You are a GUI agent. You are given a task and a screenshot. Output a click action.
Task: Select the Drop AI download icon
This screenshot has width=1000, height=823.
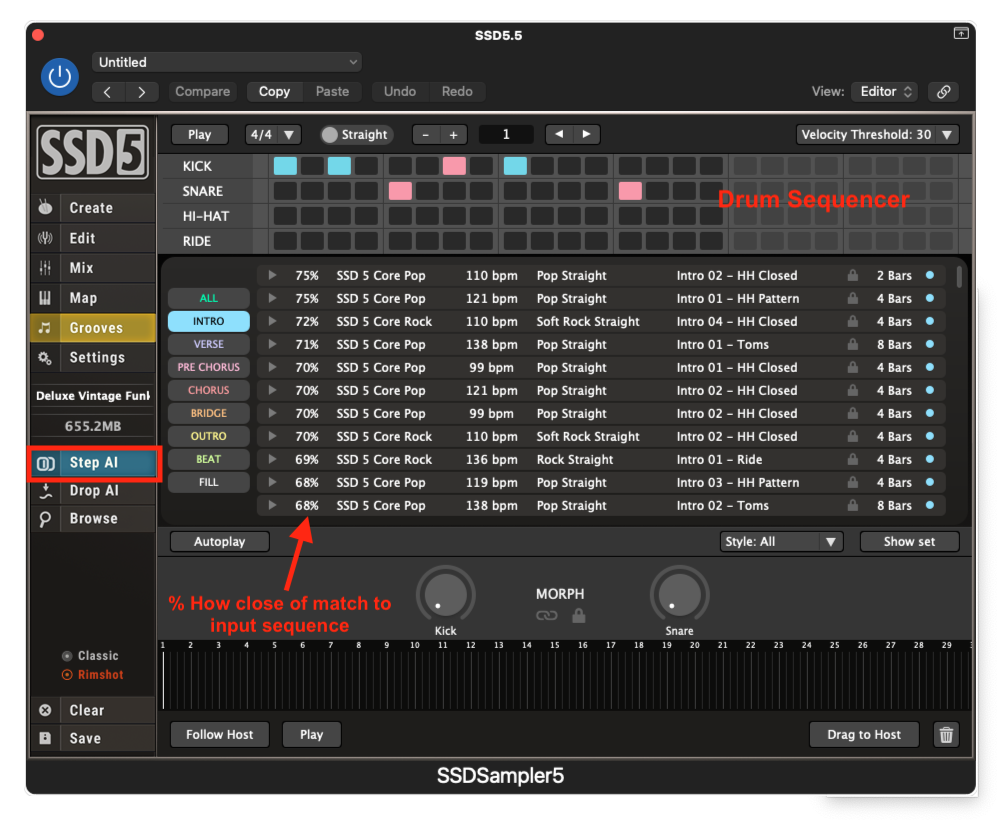tap(45, 491)
